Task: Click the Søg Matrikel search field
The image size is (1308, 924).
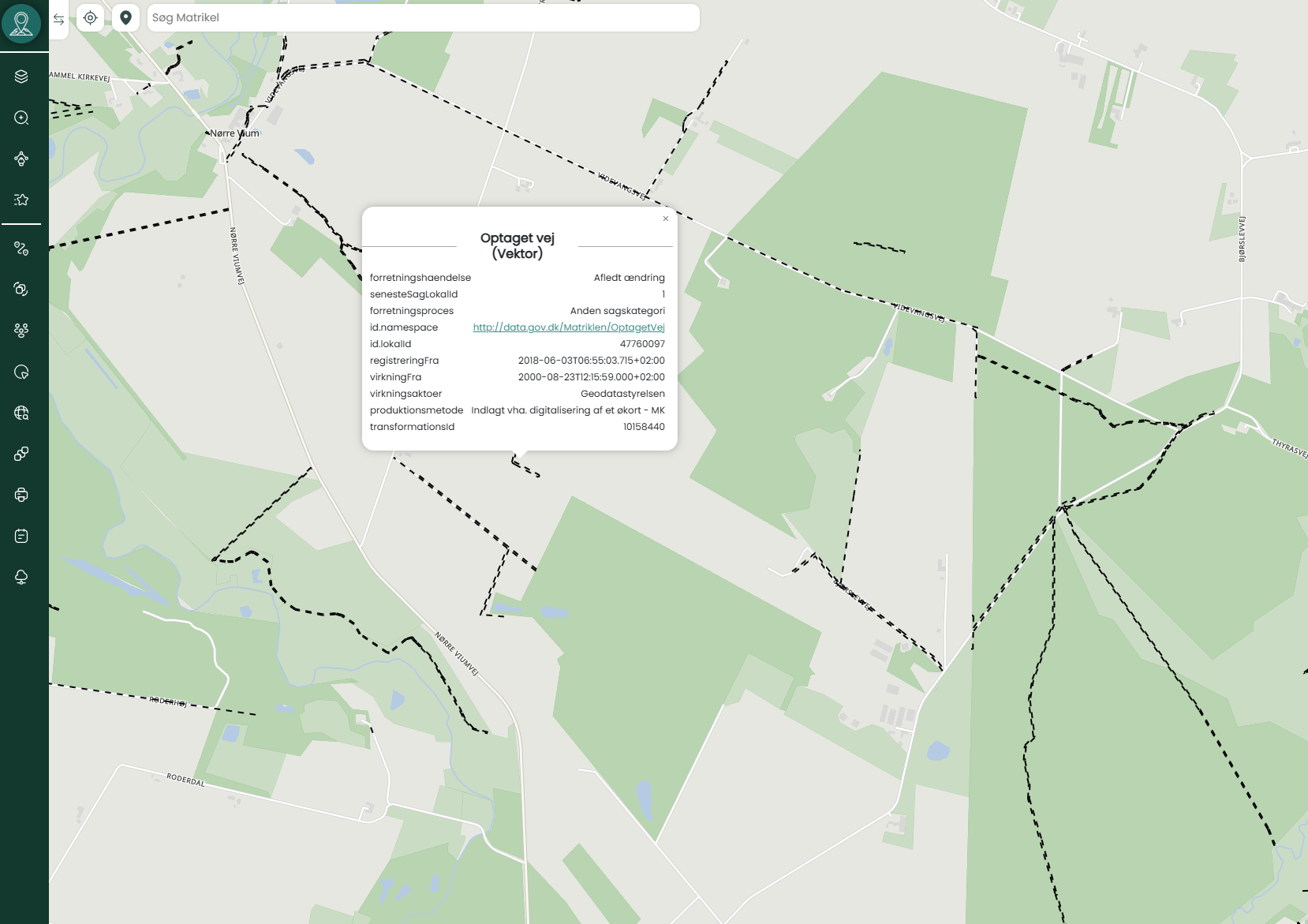Action: click(x=423, y=17)
